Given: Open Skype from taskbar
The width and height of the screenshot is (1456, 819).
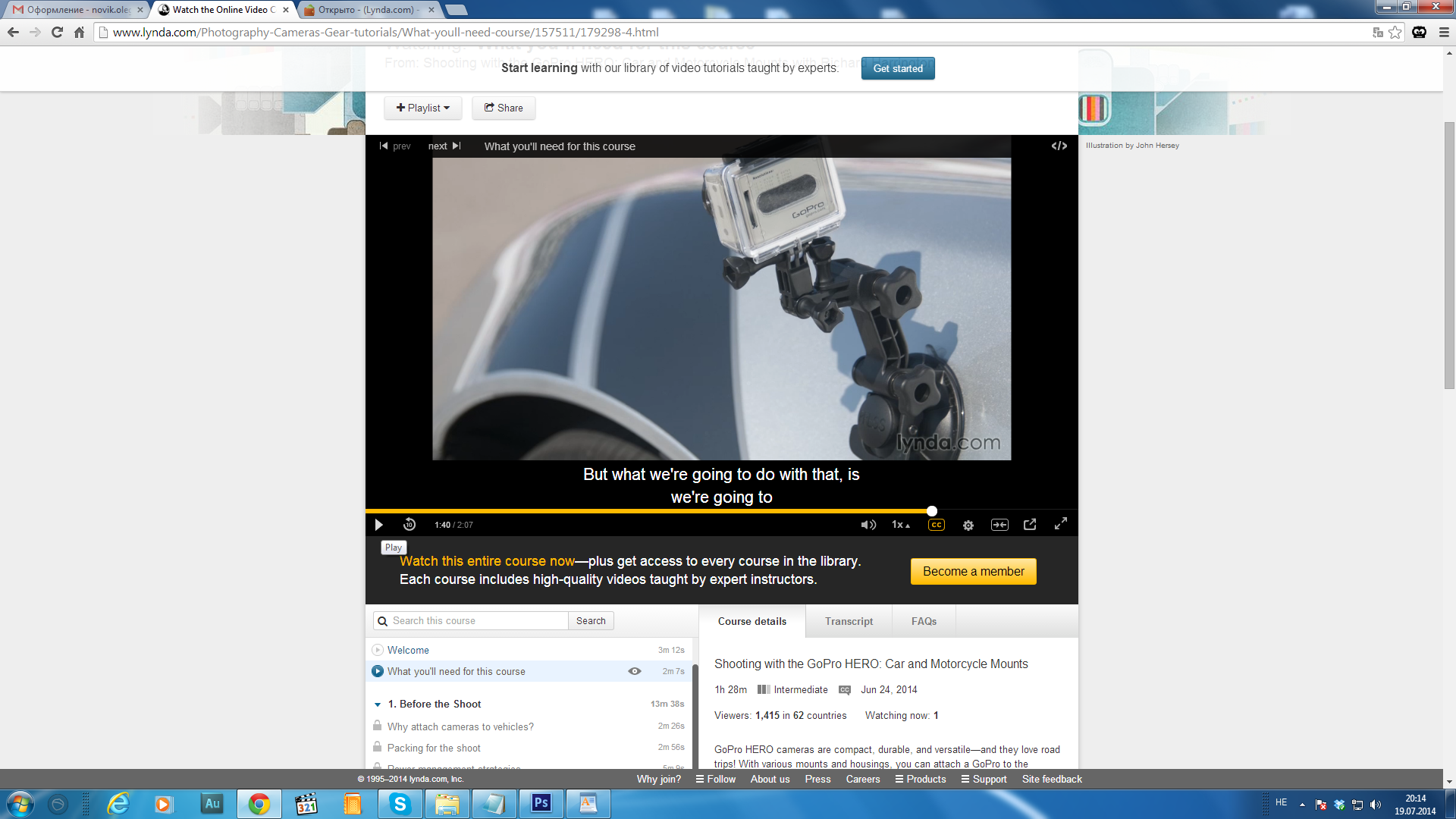Looking at the screenshot, I should [x=400, y=804].
